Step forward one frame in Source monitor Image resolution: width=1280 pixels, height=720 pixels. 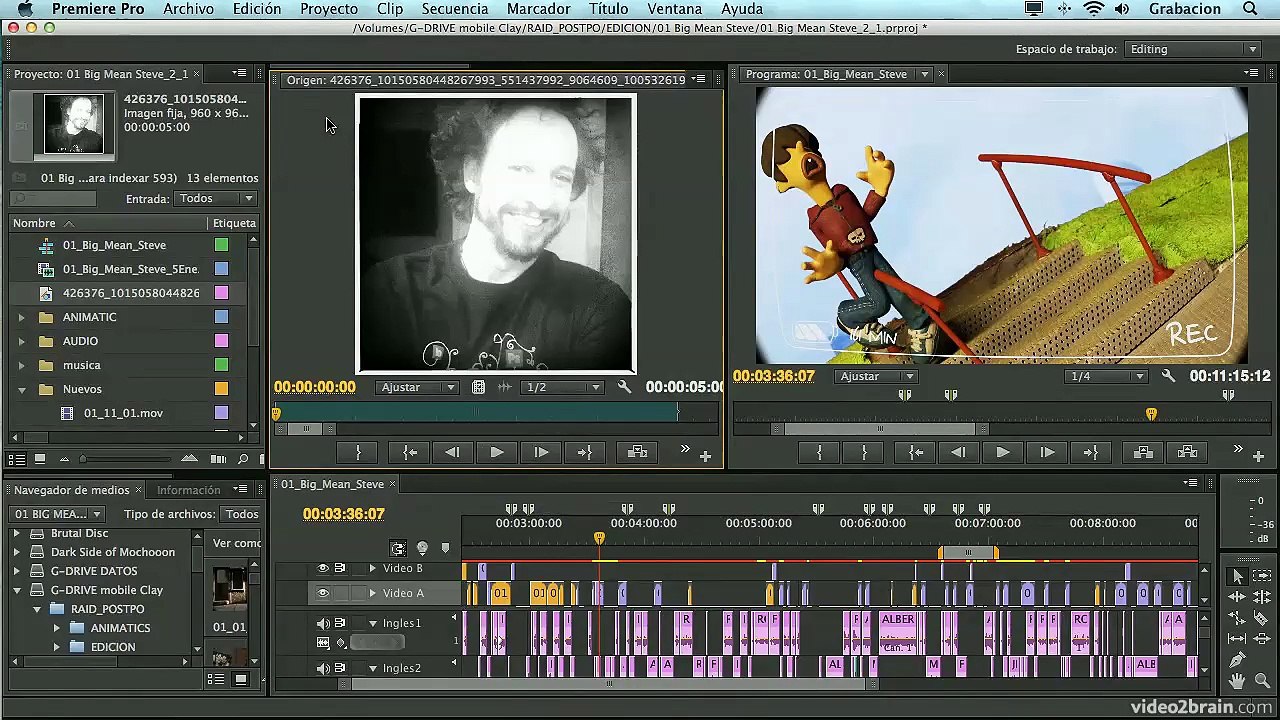tap(541, 453)
